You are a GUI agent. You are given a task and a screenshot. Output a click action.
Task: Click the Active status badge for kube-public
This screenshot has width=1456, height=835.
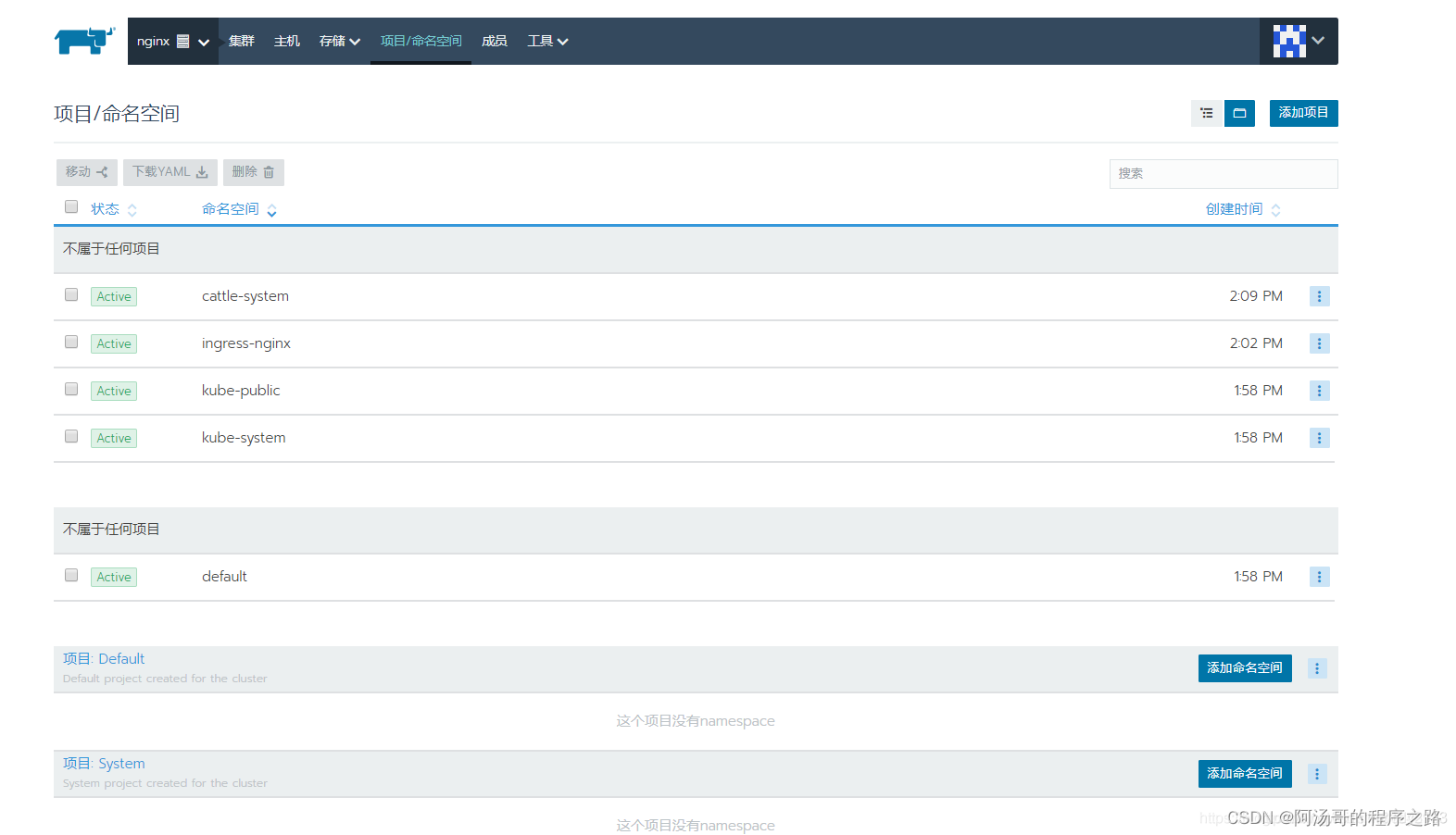(114, 391)
